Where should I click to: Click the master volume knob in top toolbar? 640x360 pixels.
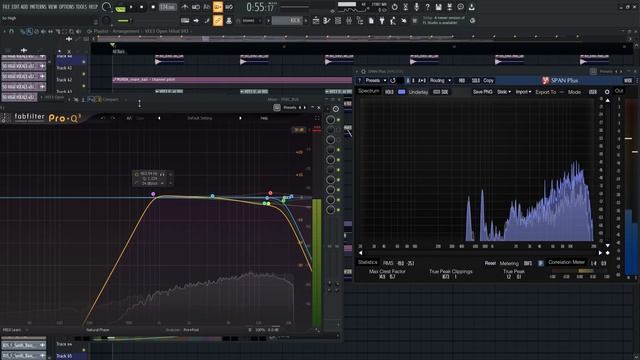coord(107,7)
